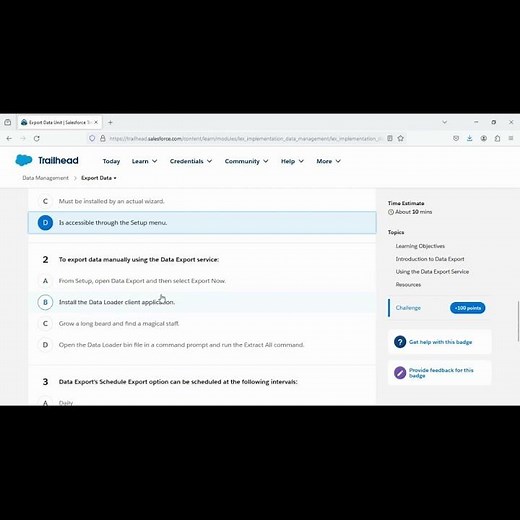Jump to the Challenge section
The width and height of the screenshot is (520, 520).
[x=408, y=308]
